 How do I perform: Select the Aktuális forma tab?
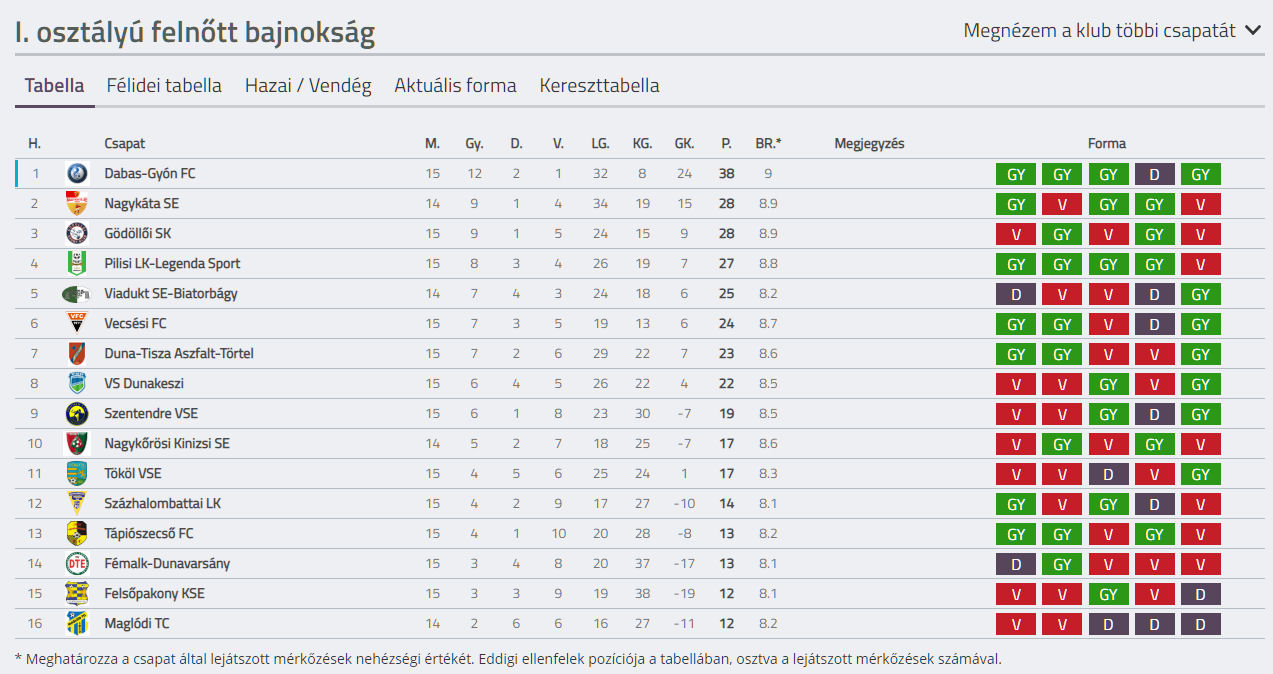(x=455, y=86)
